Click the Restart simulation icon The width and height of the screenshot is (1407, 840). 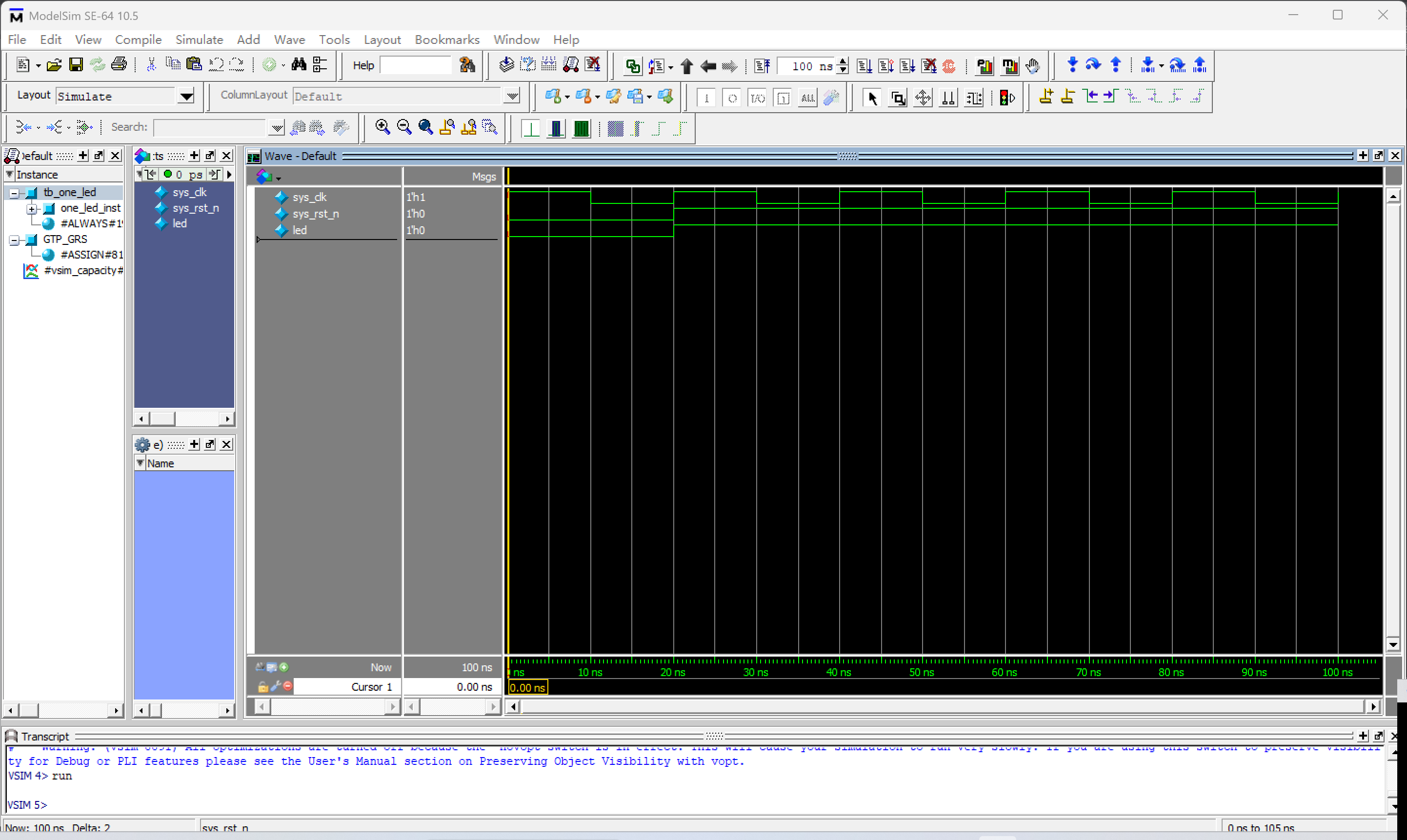(x=762, y=66)
